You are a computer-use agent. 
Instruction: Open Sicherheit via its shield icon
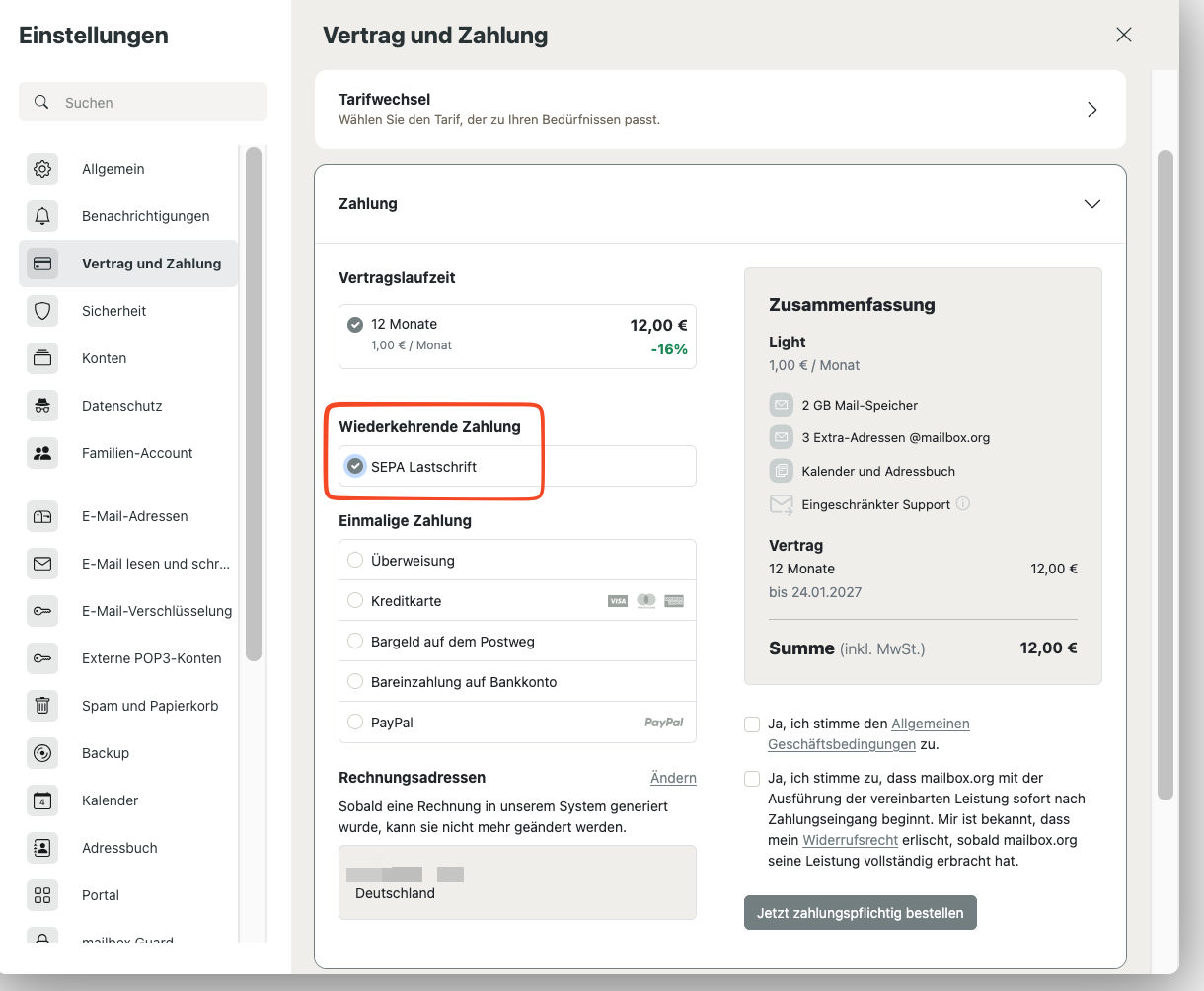pyautogui.click(x=42, y=311)
